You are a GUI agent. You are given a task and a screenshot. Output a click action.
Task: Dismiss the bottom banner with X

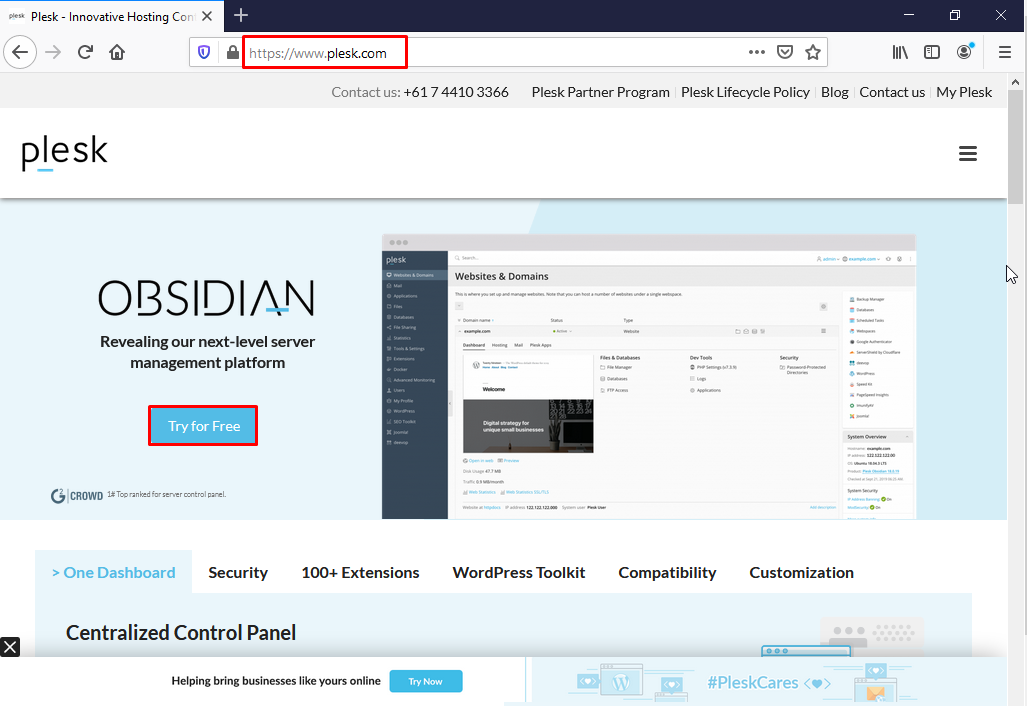(10, 647)
